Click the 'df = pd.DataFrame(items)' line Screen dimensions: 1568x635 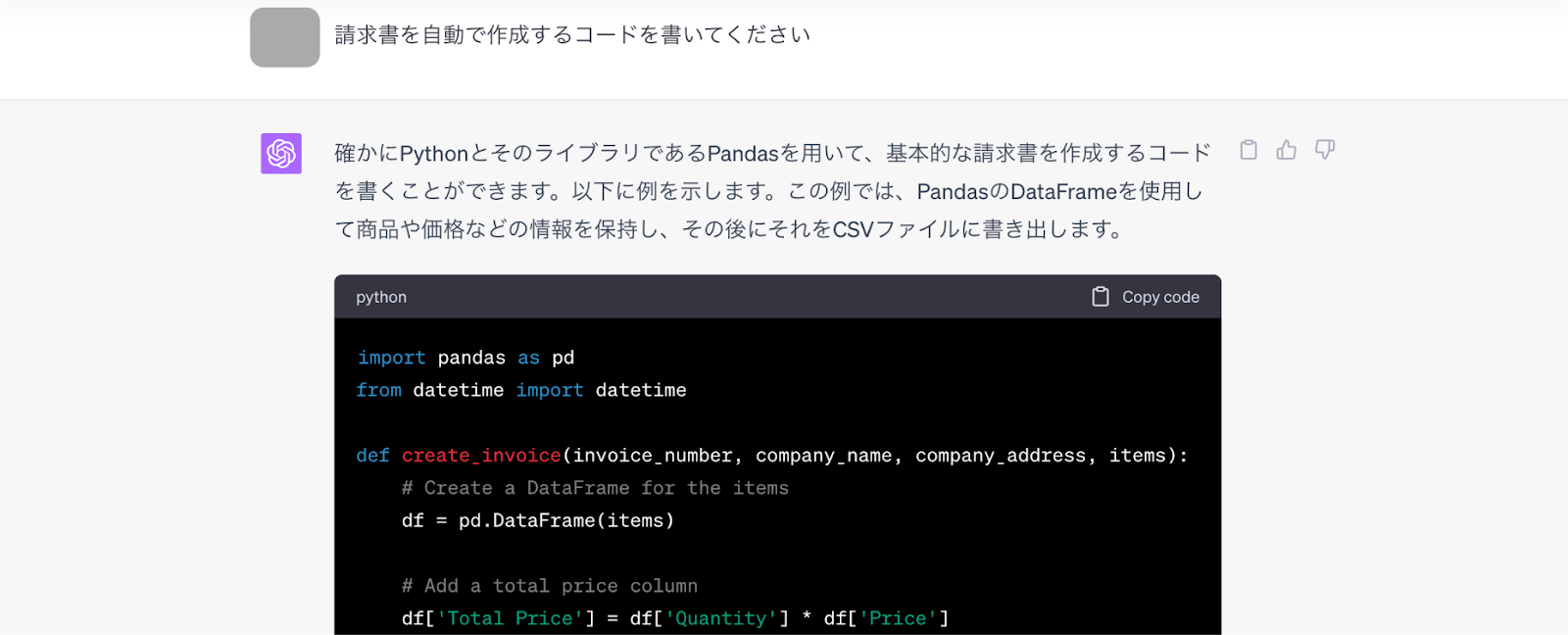point(538,520)
